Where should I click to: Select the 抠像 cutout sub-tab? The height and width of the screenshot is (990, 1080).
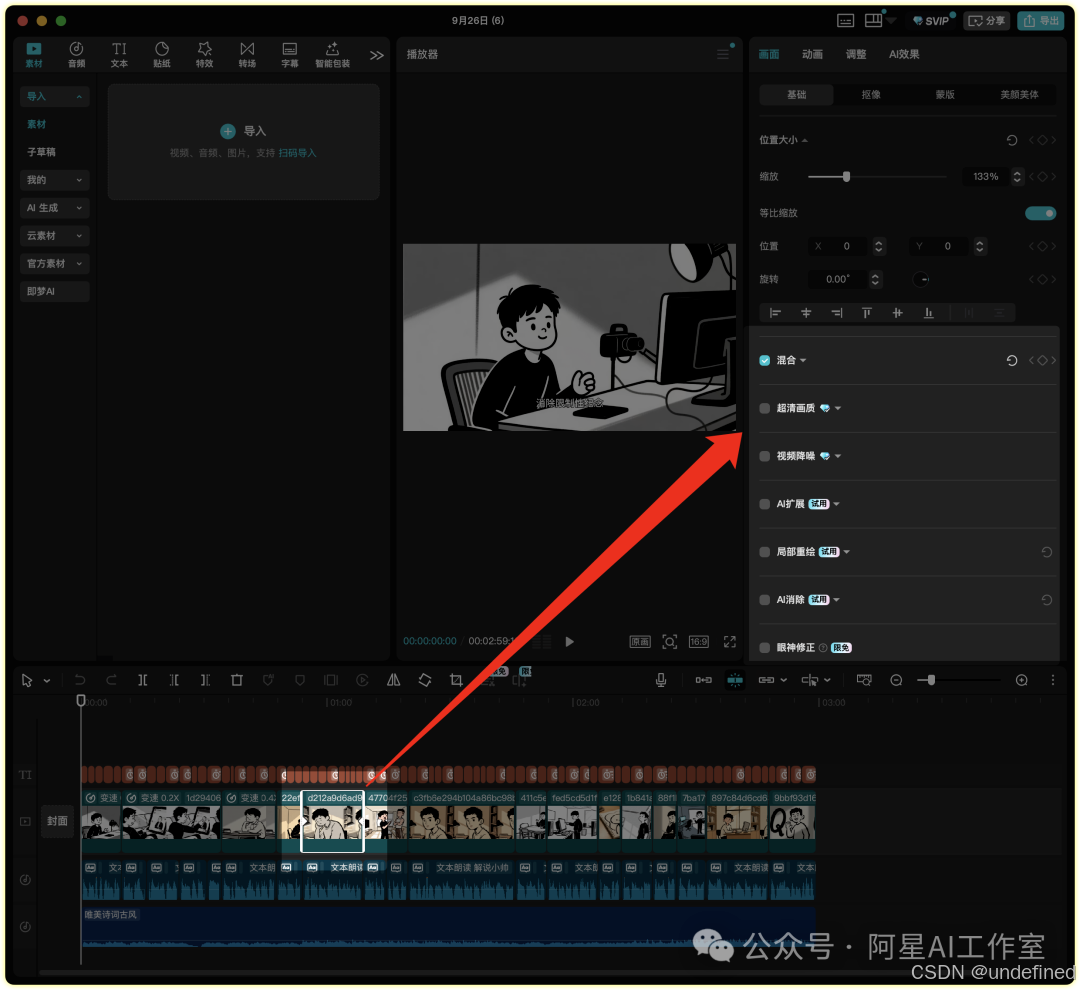tap(871, 94)
